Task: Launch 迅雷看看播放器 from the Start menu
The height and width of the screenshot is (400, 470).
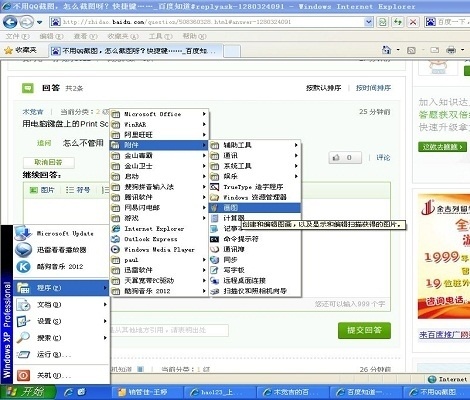Action: click(61, 250)
